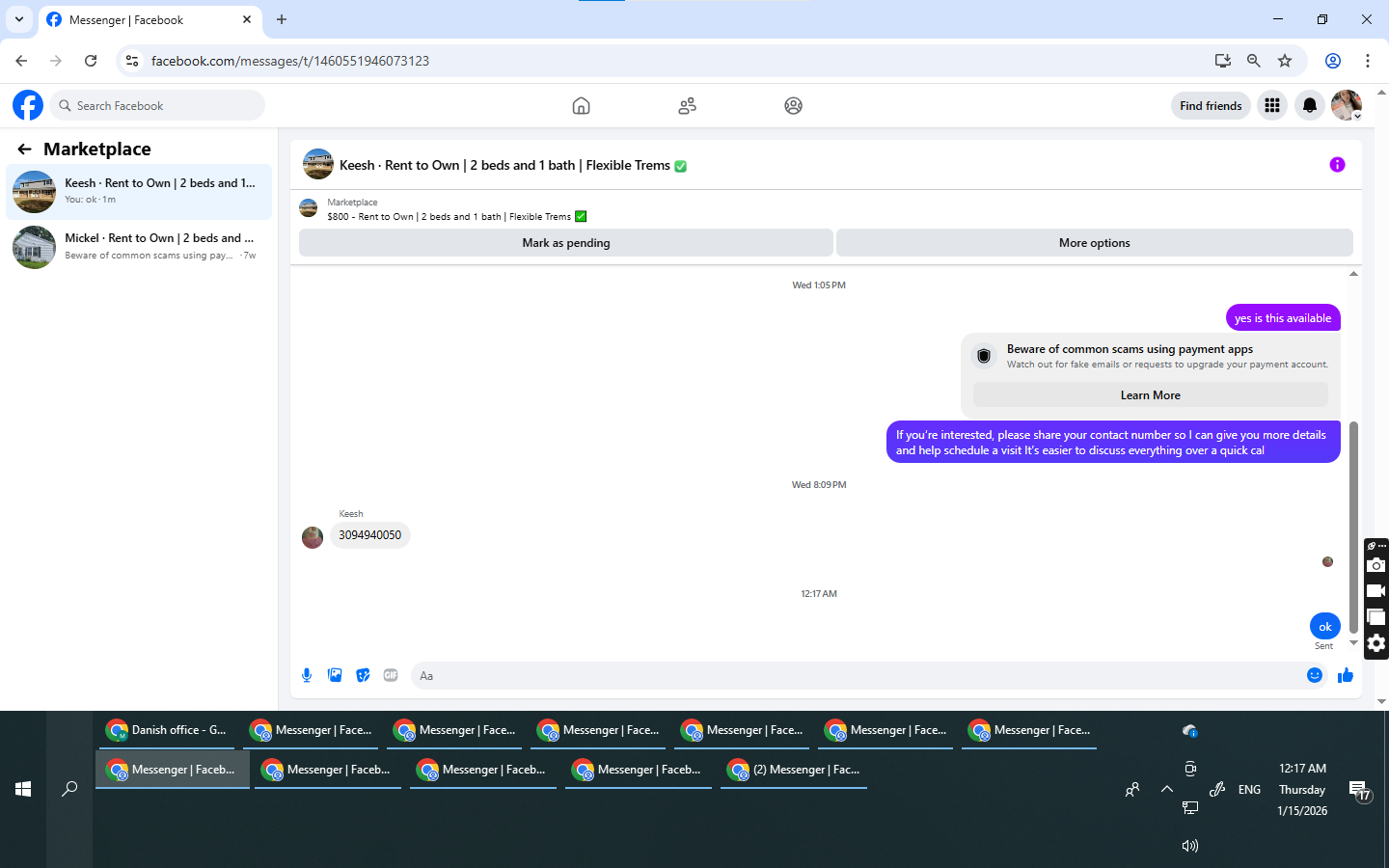Open the notifications bell icon
The image size is (1389, 868).
(1309, 105)
